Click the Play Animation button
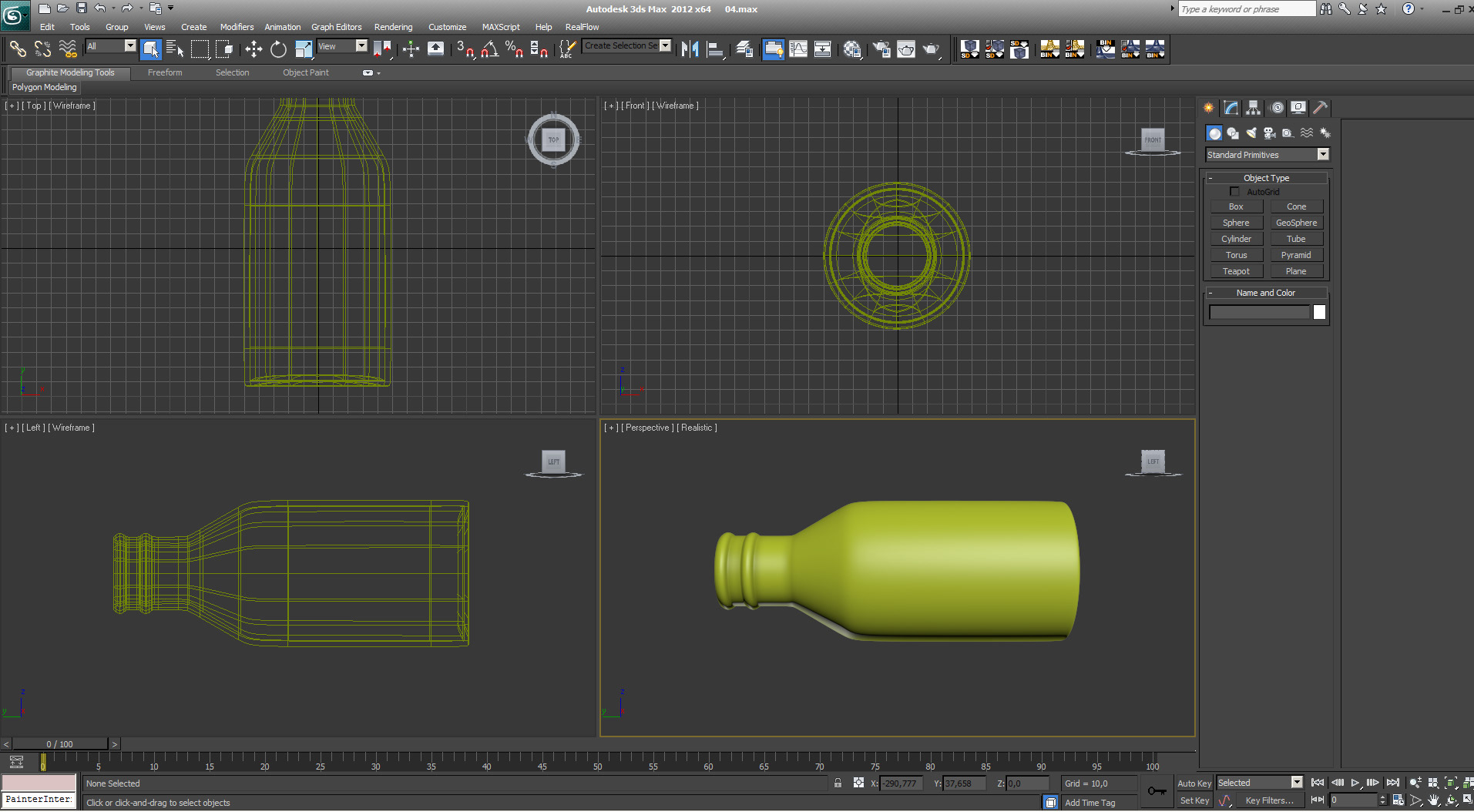The image size is (1474, 812). (1355, 783)
